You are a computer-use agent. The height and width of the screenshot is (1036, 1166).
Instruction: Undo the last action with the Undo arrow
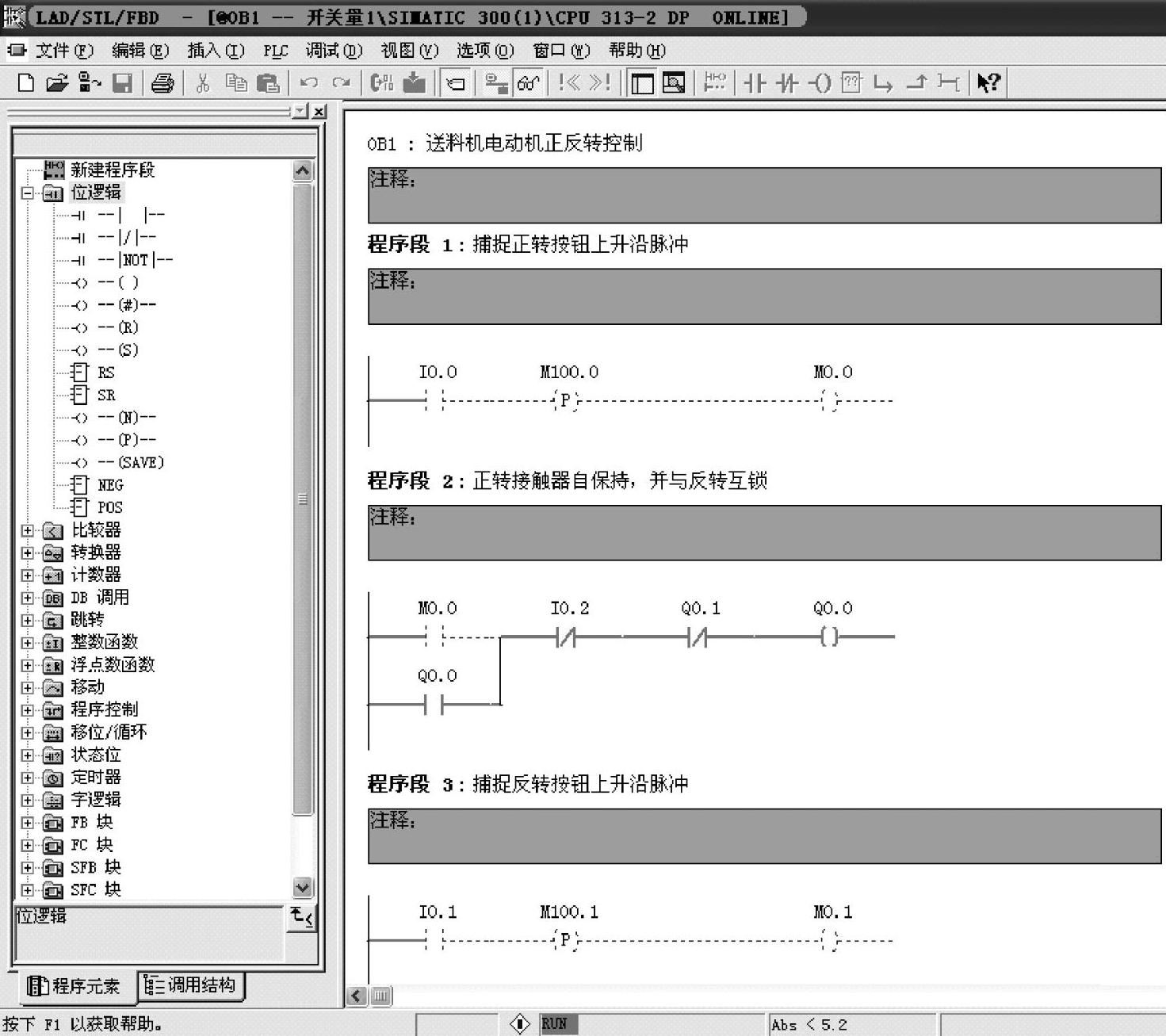pyautogui.click(x=309, y=82)
